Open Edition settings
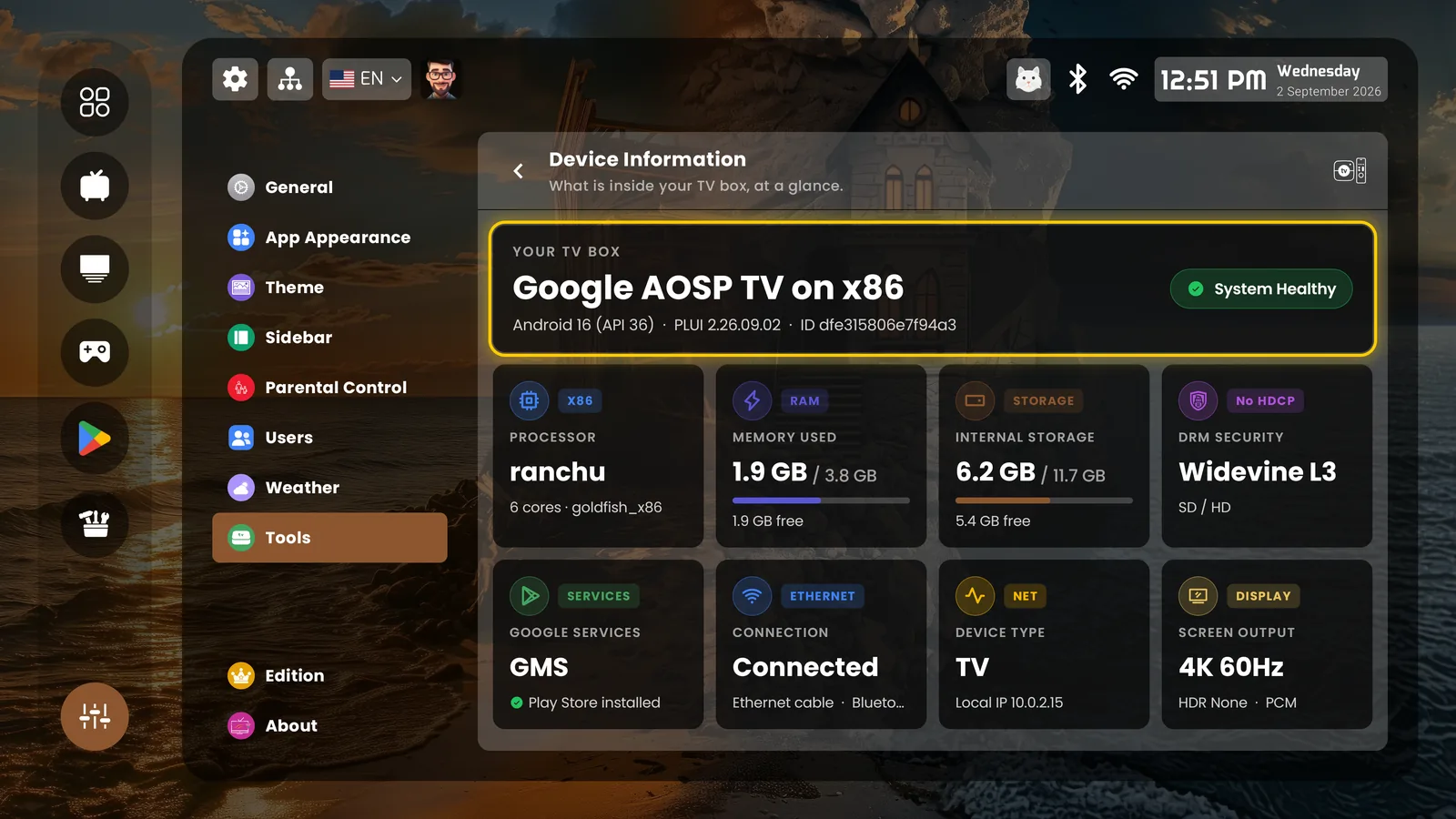 click(329, 676)
